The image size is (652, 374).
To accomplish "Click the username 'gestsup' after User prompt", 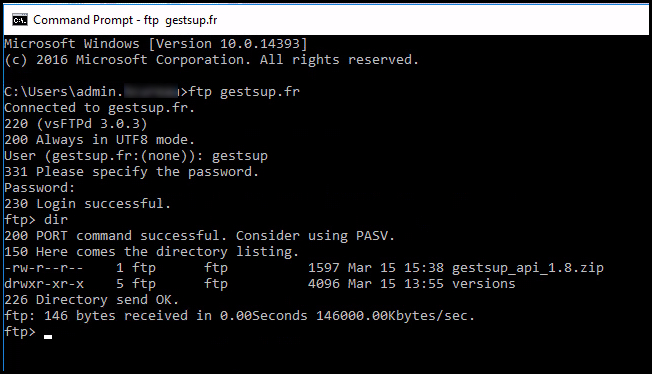I will 240,156.
